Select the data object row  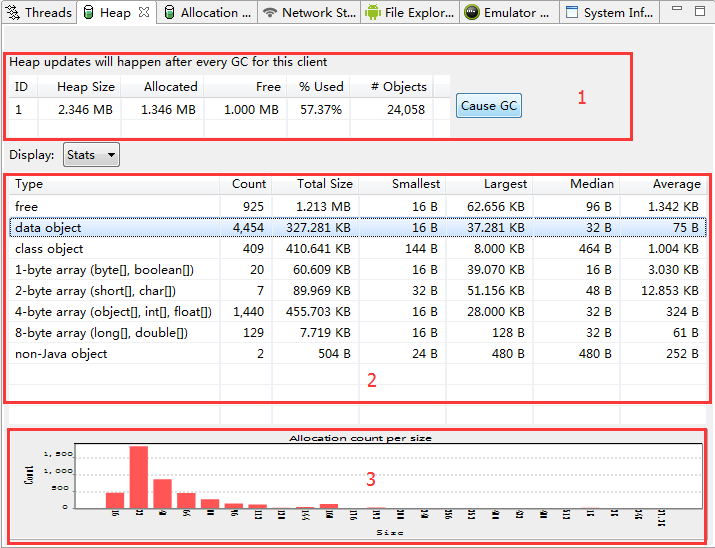coord(358,227)
